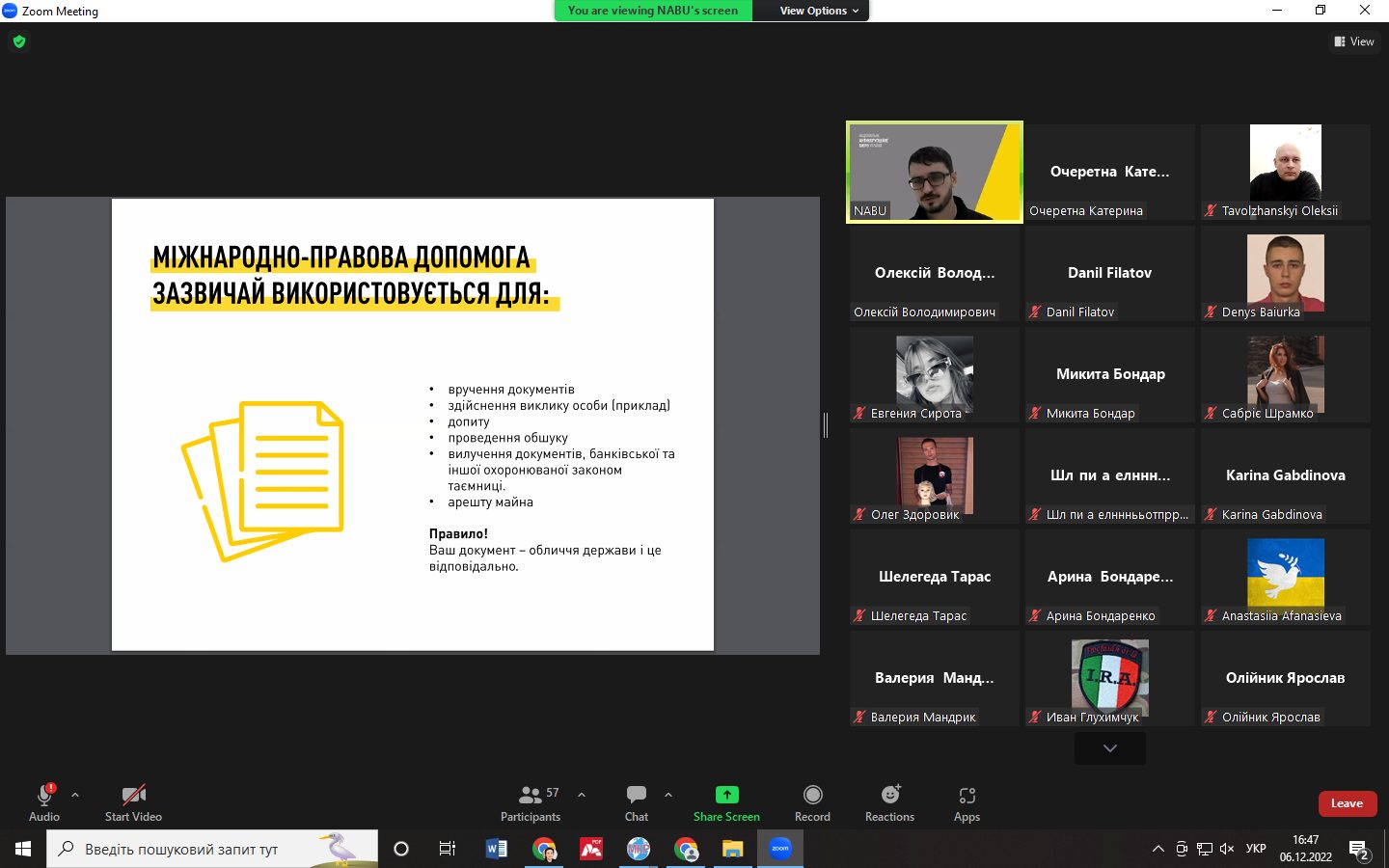Open Microsoft Word from the taskbar

coord(497,849)
